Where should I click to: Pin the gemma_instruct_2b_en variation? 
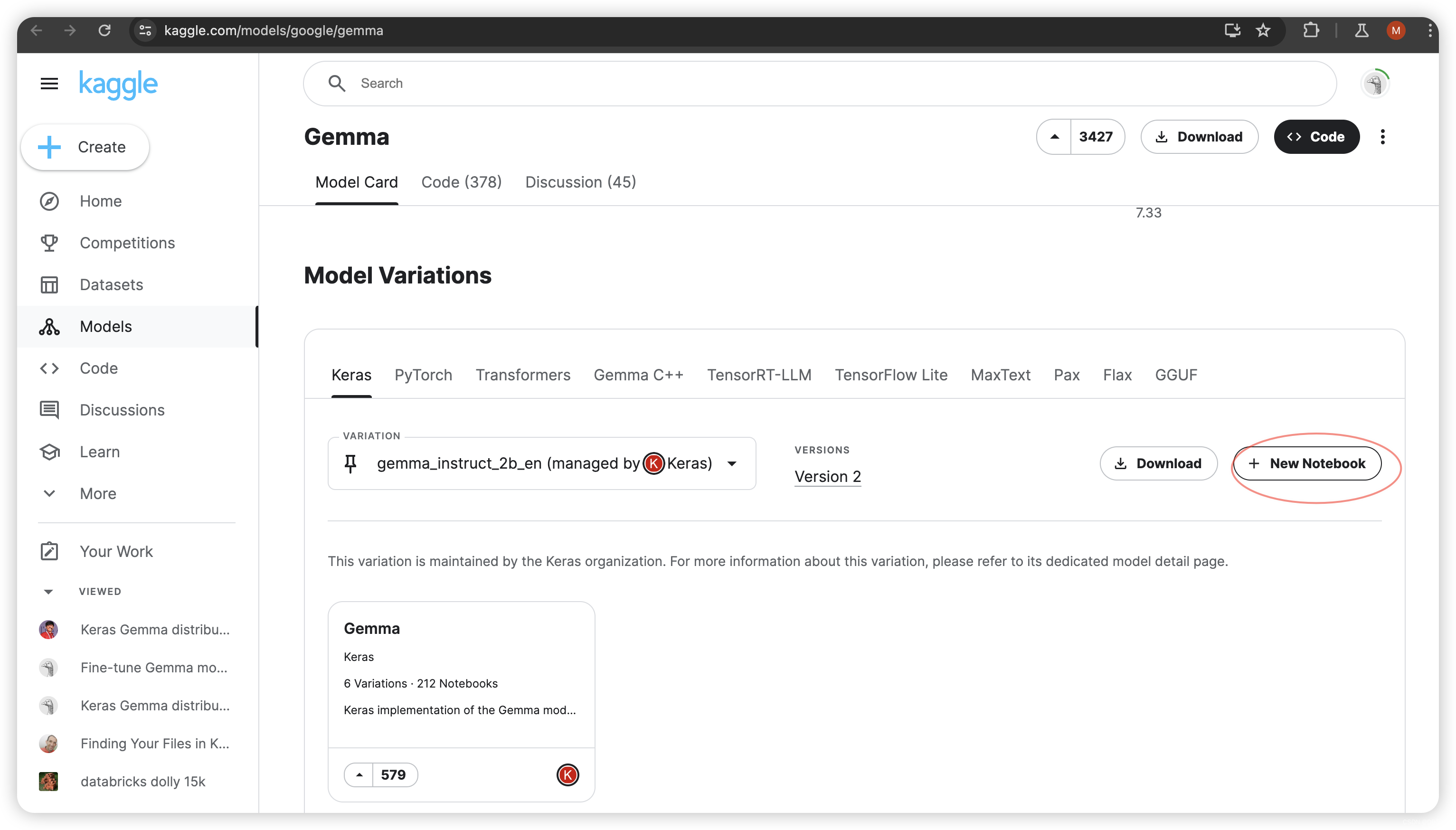[x=350, y=463]
